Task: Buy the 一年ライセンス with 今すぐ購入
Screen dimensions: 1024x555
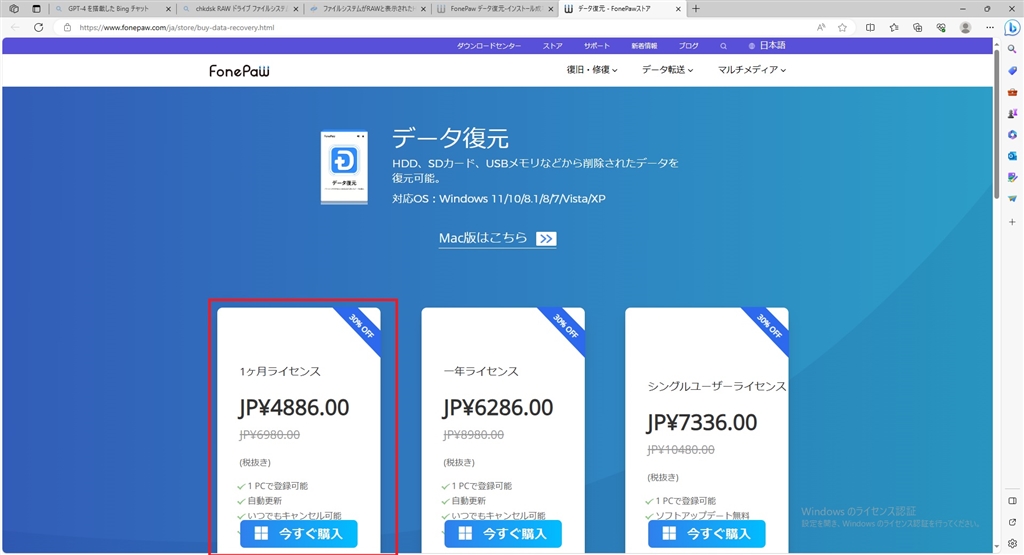Action: 503,533
